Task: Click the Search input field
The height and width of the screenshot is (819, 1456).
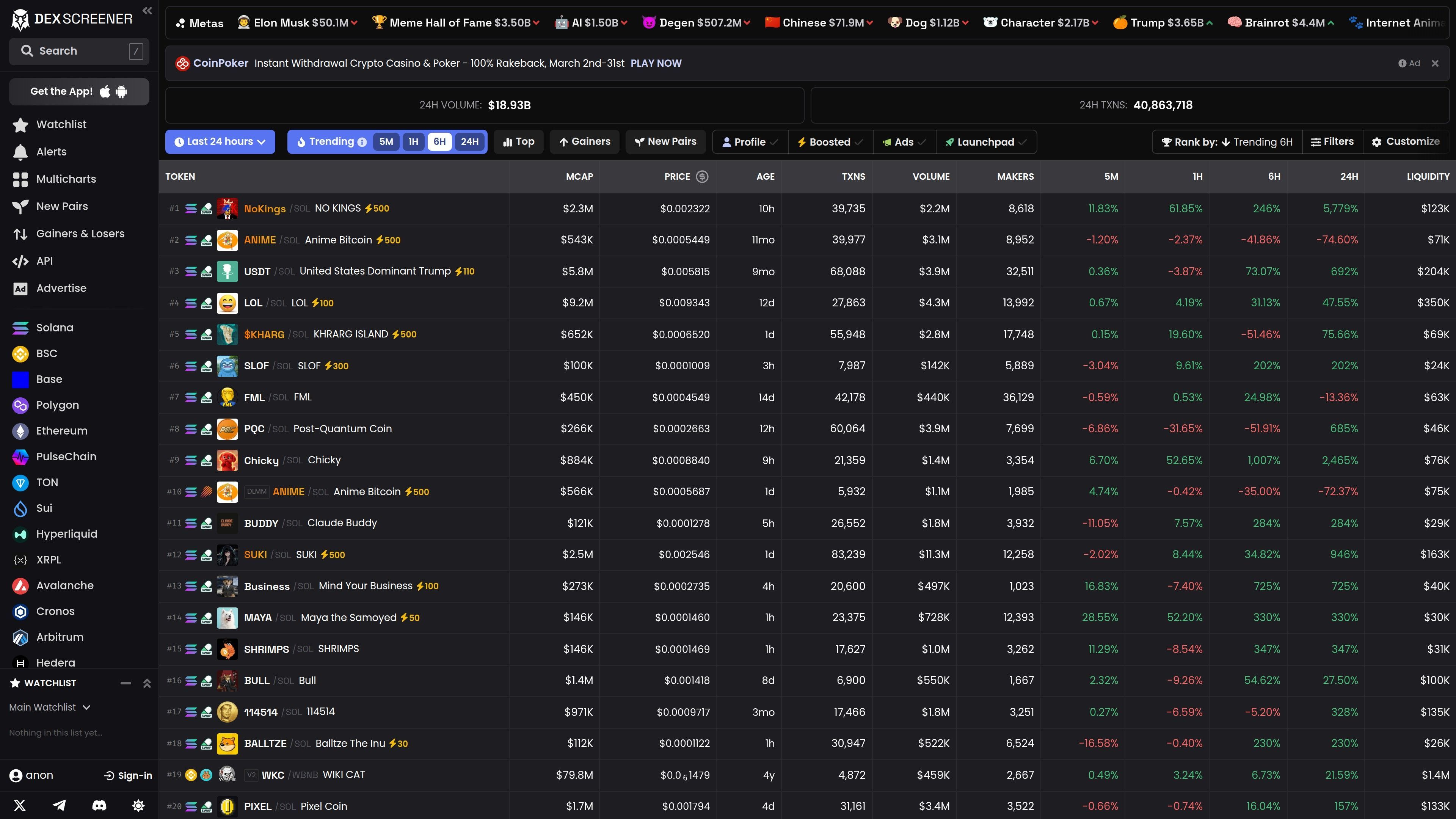Action: click(x=78, y=51)
